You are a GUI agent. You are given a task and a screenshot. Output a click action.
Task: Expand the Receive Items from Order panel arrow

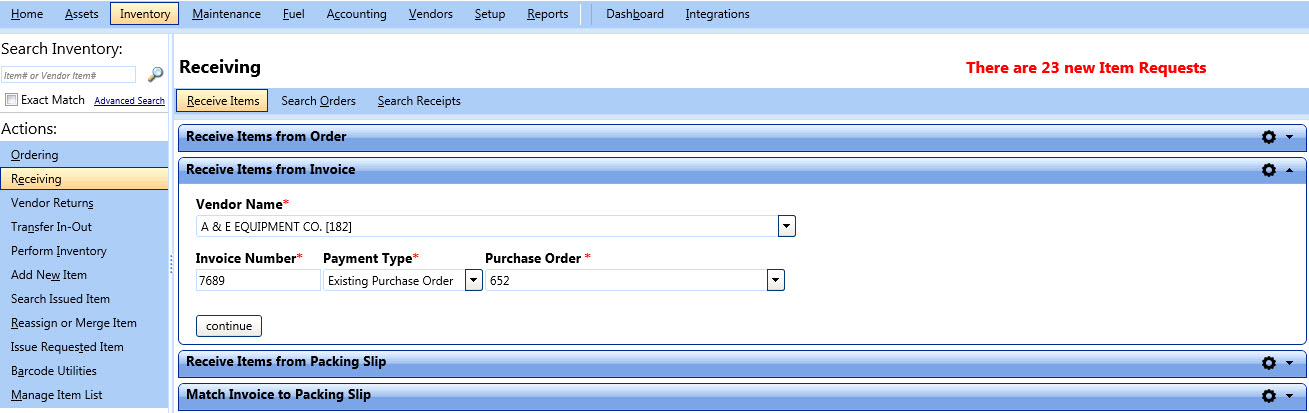tap(1289, 137)
